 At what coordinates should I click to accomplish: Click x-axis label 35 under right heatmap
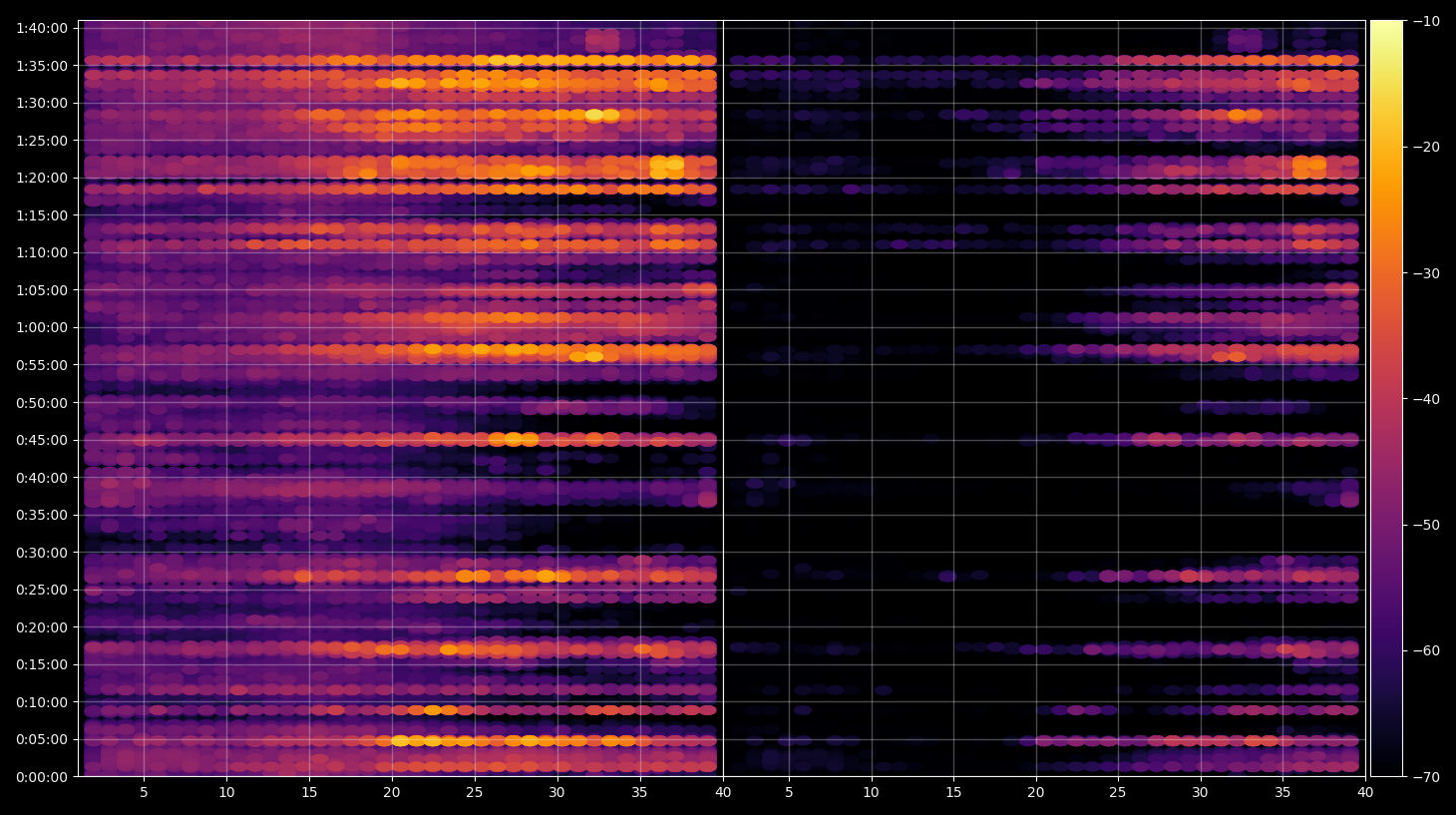(x=1282, y=793)
